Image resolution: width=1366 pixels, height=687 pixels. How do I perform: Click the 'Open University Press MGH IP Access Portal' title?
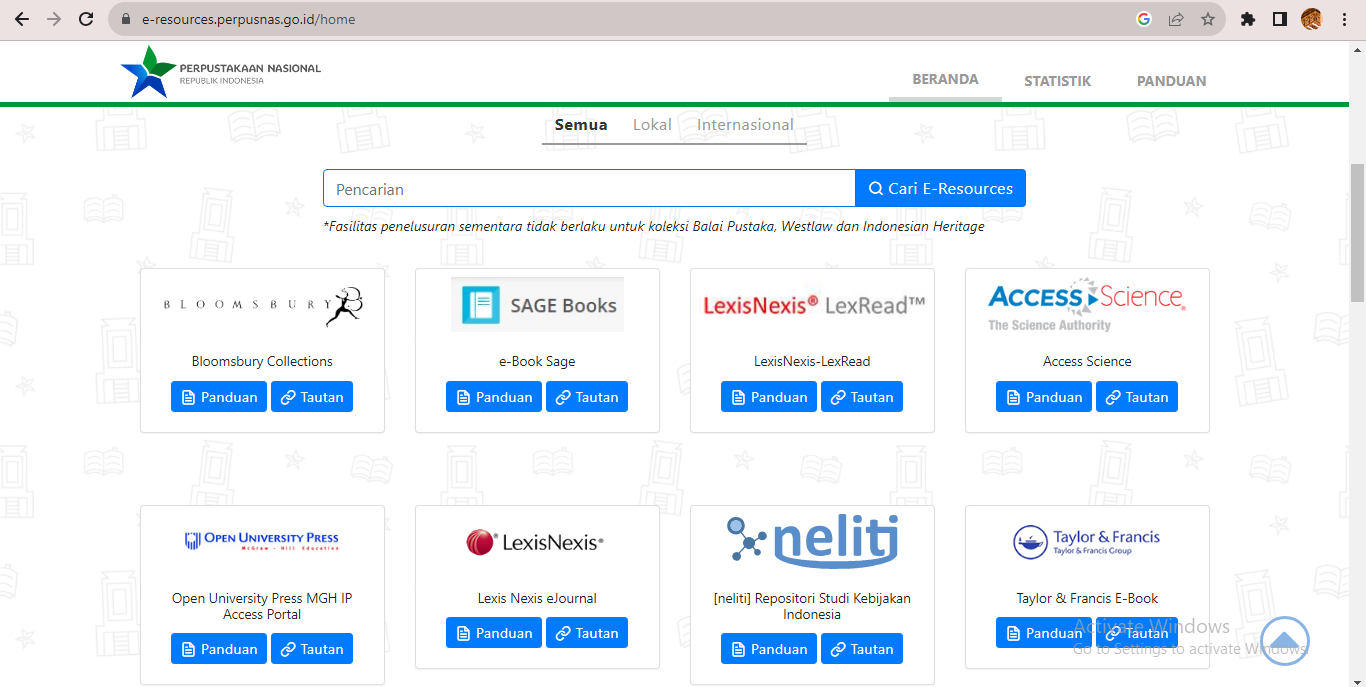pos(262,606)
